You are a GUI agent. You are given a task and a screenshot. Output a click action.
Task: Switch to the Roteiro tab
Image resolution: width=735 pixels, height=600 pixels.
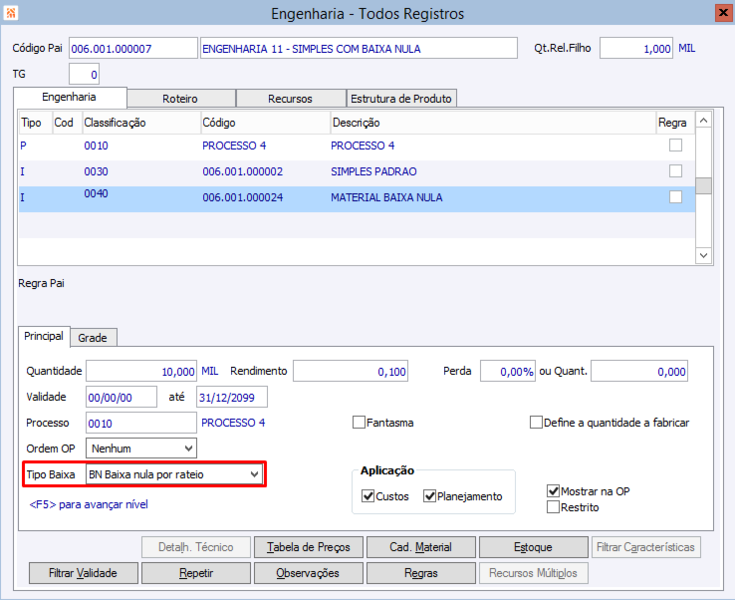(x=180, y=99)
